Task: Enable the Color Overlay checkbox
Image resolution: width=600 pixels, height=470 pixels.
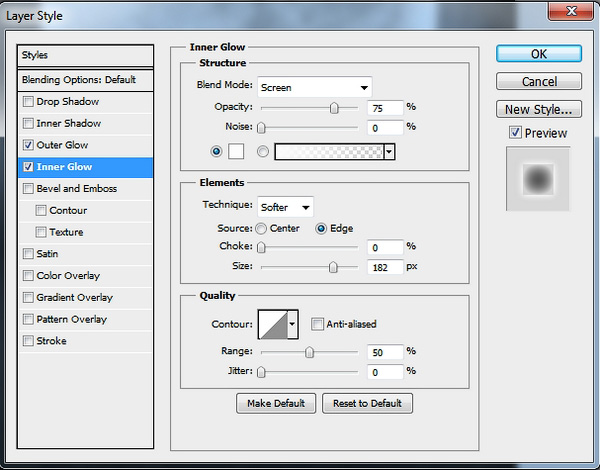Action: 28,275
